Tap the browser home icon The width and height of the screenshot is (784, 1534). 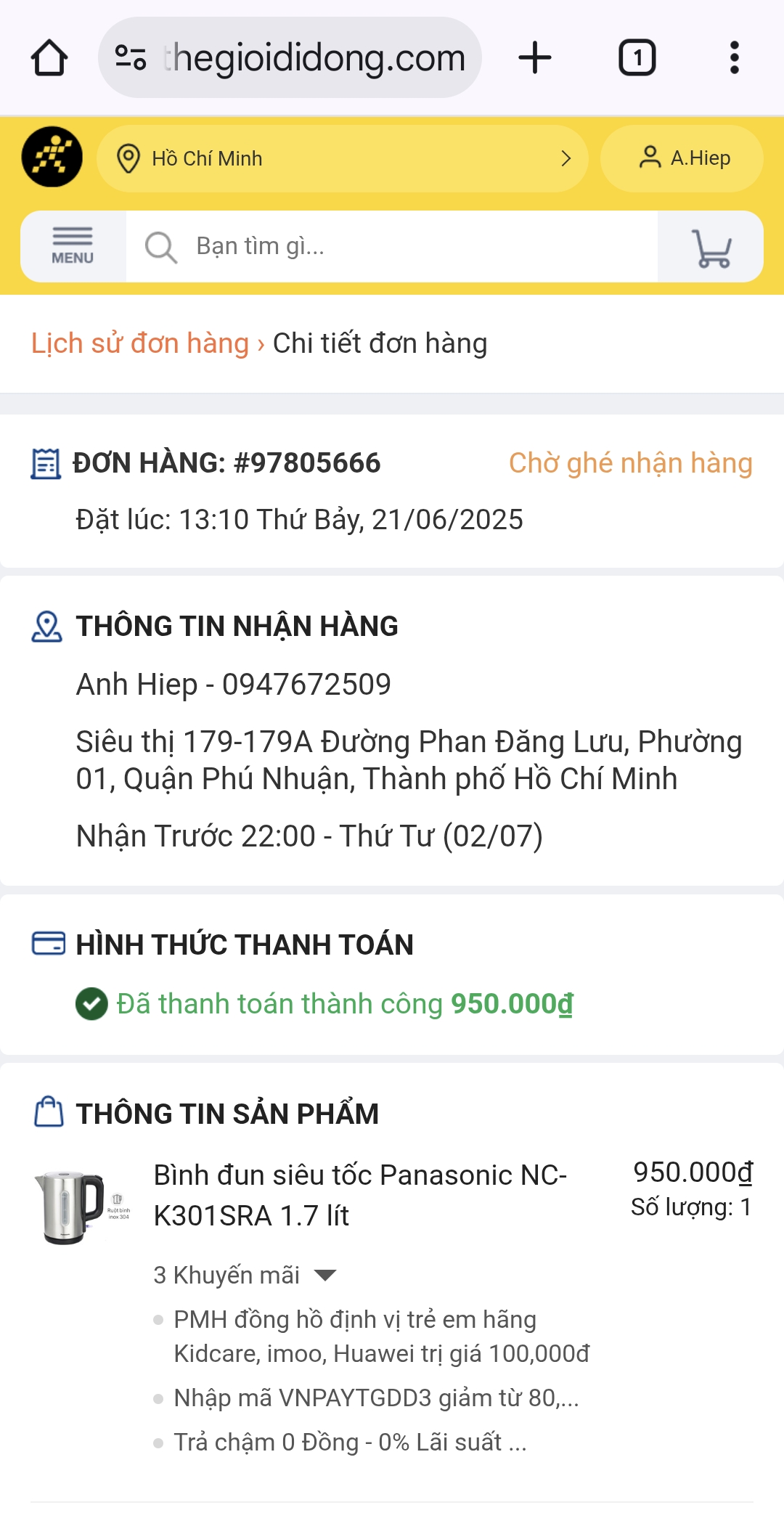pos(49,58)
